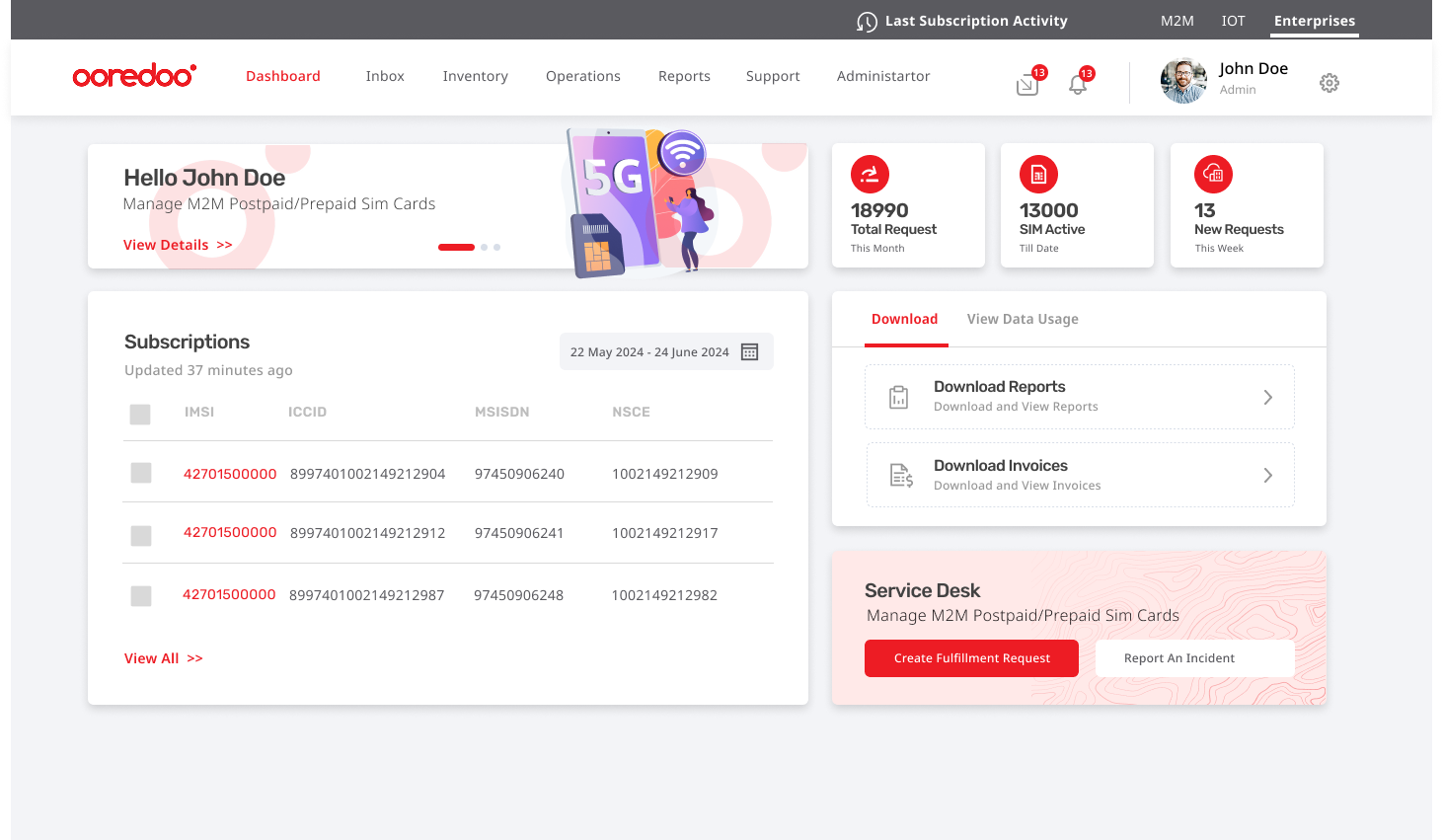Open the Dashboard menu
This screenshot has height=840, width=1443.
tap(283, 76)
